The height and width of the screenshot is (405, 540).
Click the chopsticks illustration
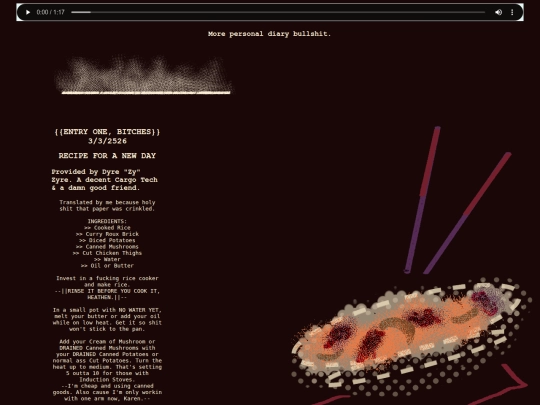pos(457,200)
